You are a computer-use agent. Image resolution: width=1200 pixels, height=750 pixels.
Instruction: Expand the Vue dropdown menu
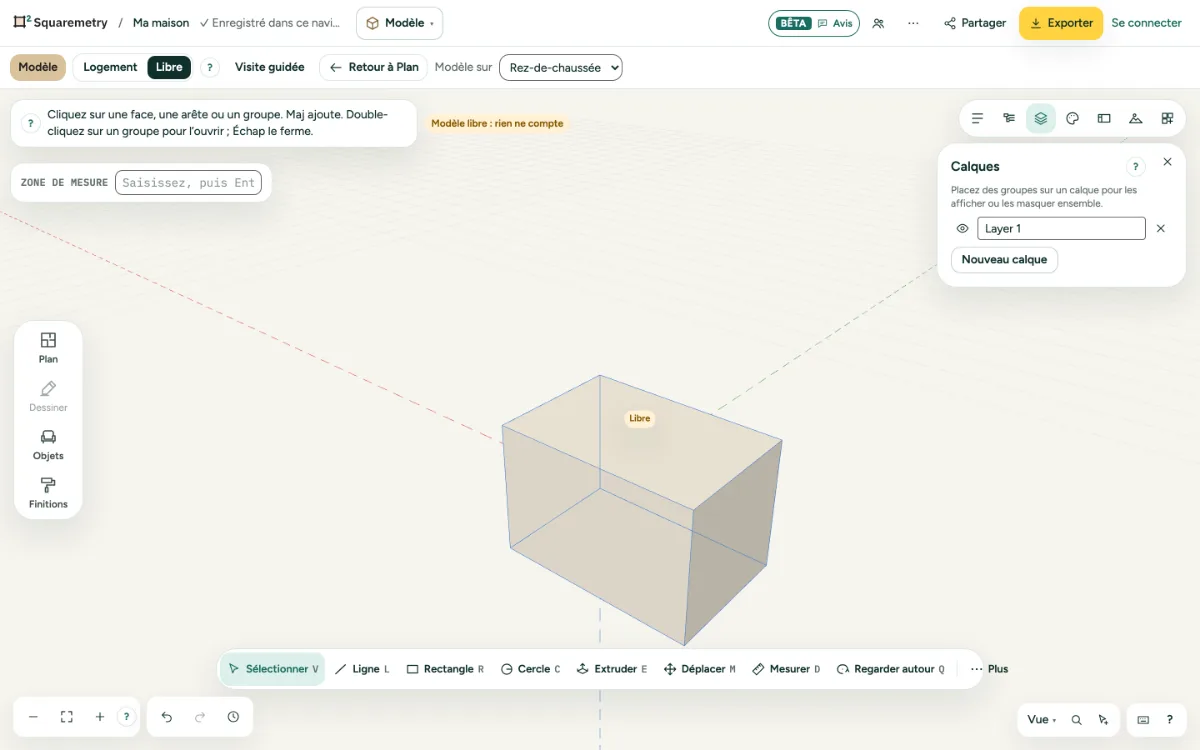tap(1041, 719)
